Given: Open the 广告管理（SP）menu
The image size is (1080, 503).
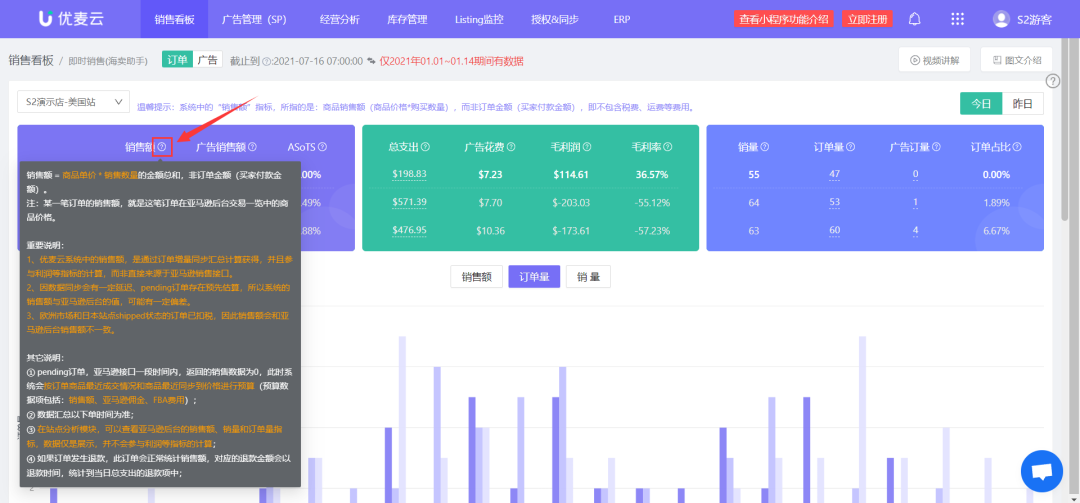Looking at the screenshot, I should 253,19.
